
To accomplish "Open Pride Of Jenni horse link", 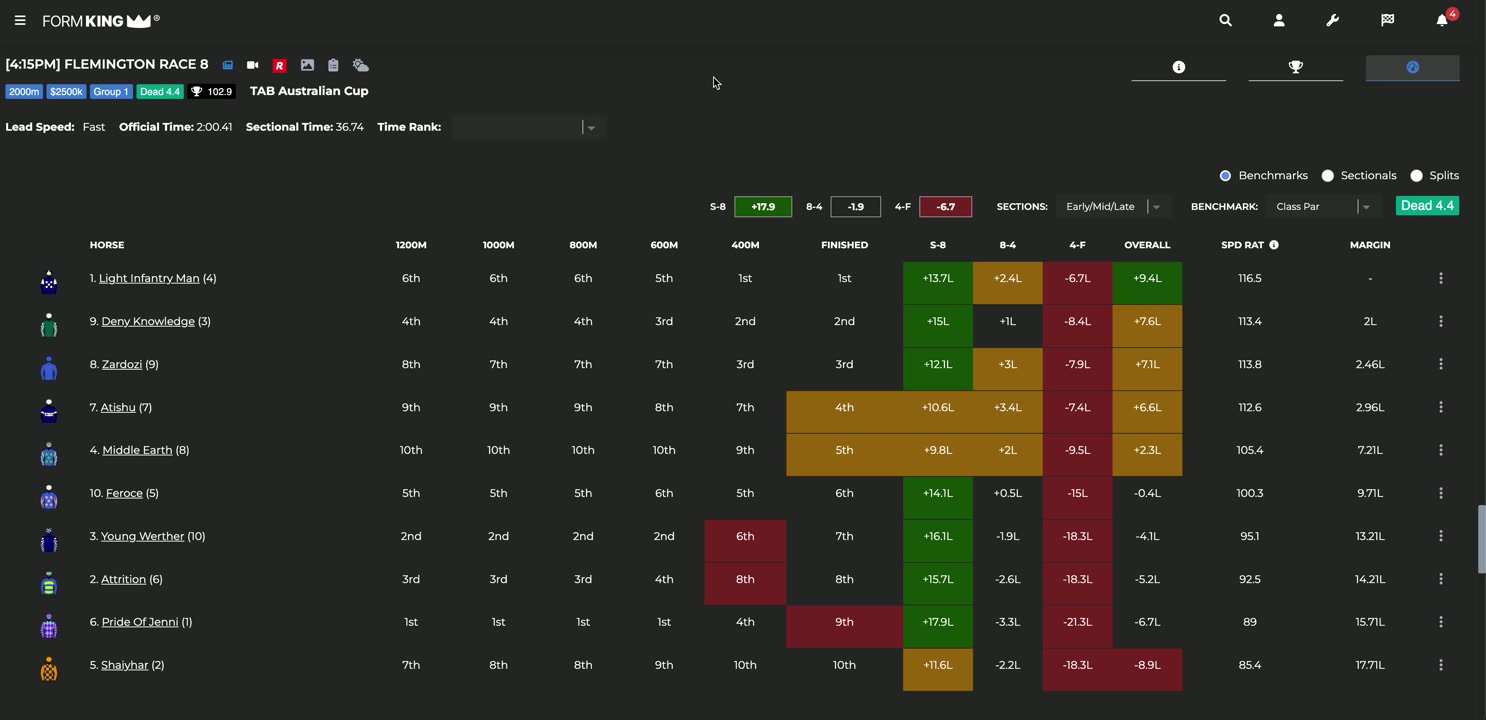I will pyautogui.click(x=140, y=622).
